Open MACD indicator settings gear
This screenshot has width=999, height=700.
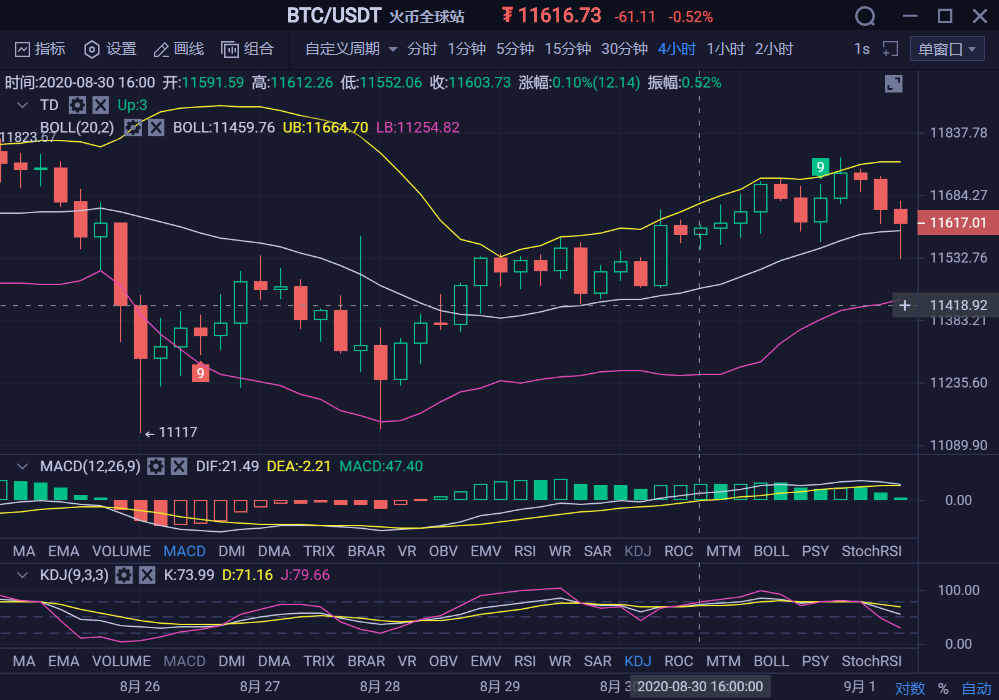pos(155,466)
